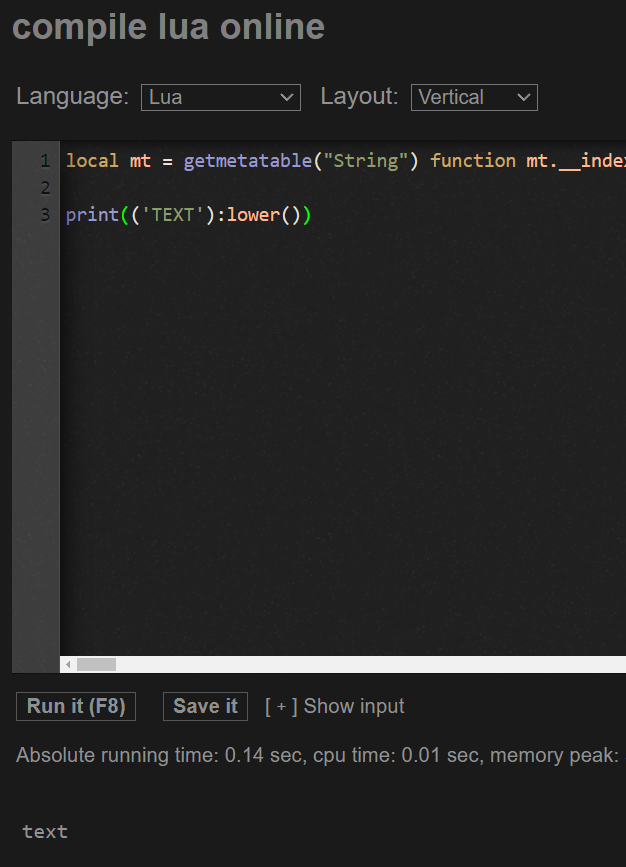
Task: Click the output text 'text'
Action: click(x=45, y=831)
